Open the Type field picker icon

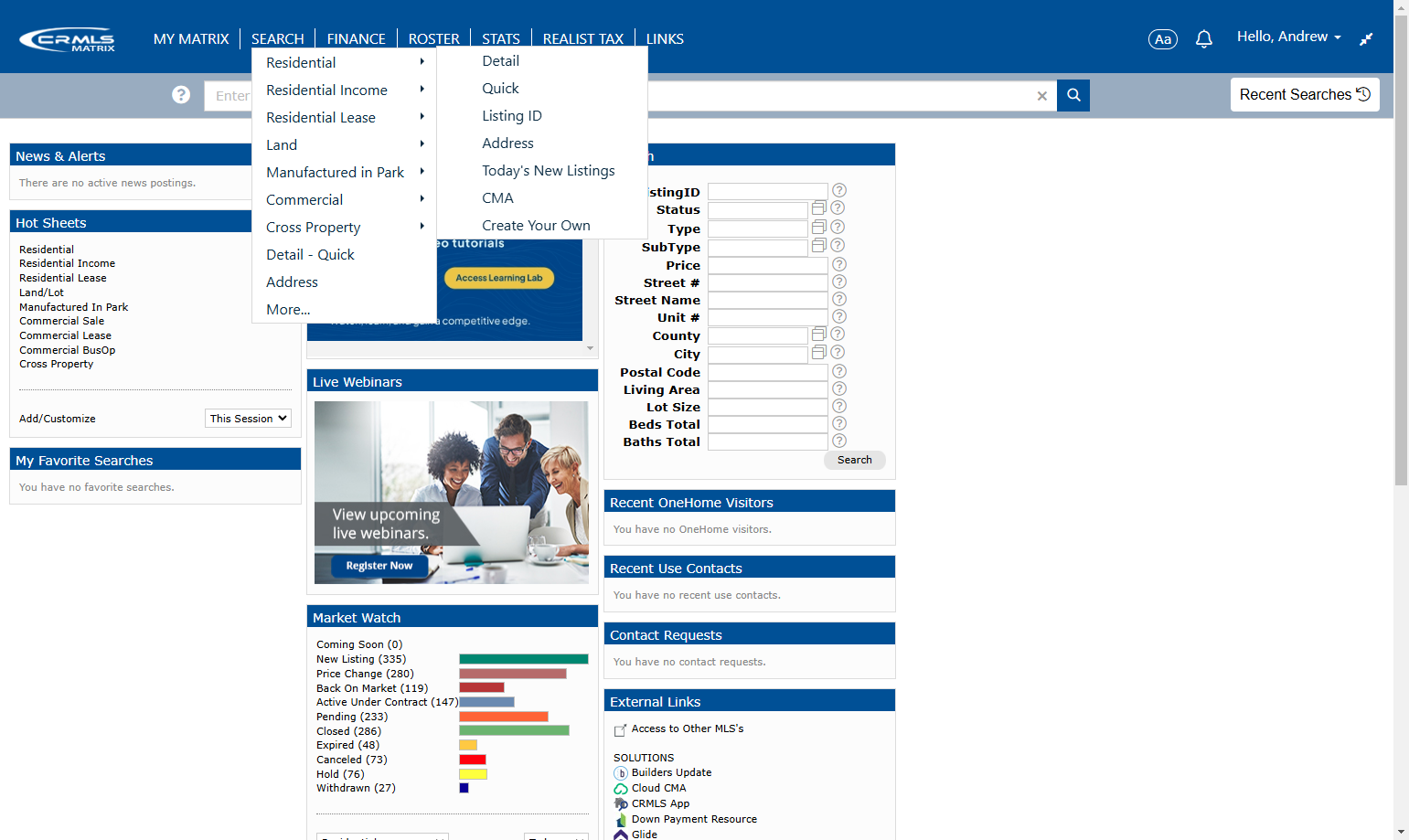819,227
